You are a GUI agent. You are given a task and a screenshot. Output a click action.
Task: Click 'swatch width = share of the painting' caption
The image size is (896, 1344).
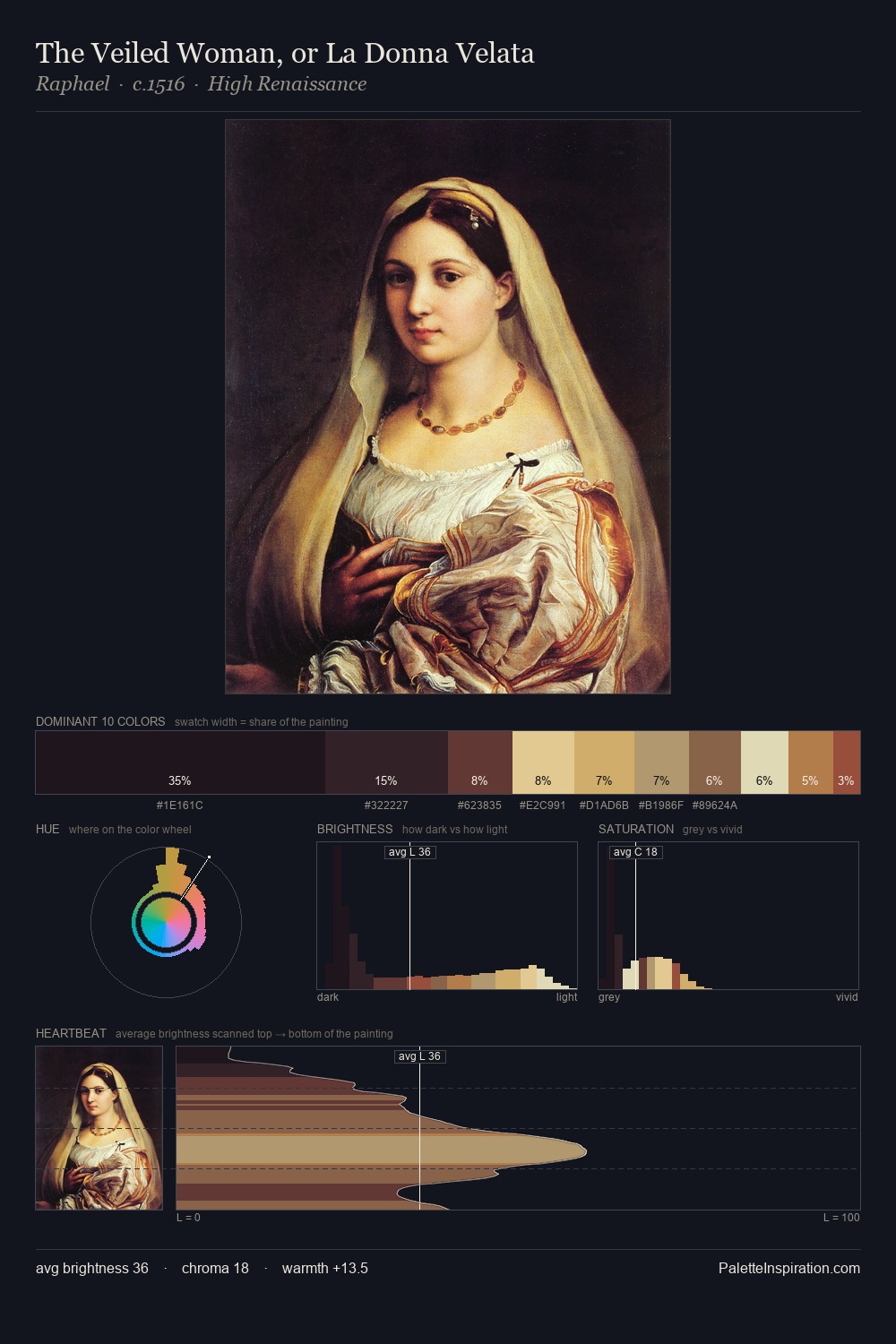(262, 722)
